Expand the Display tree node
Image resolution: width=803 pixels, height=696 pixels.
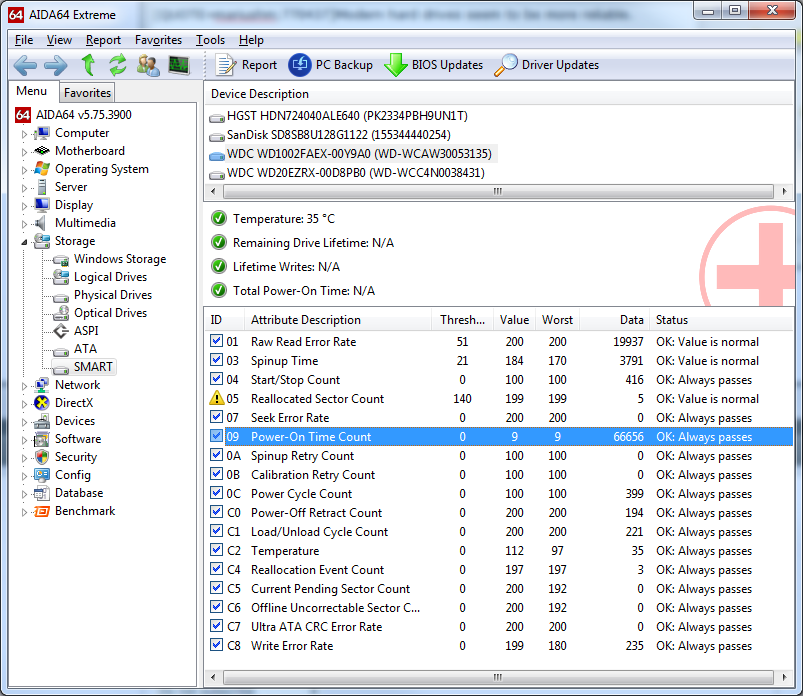coord(24,206)
